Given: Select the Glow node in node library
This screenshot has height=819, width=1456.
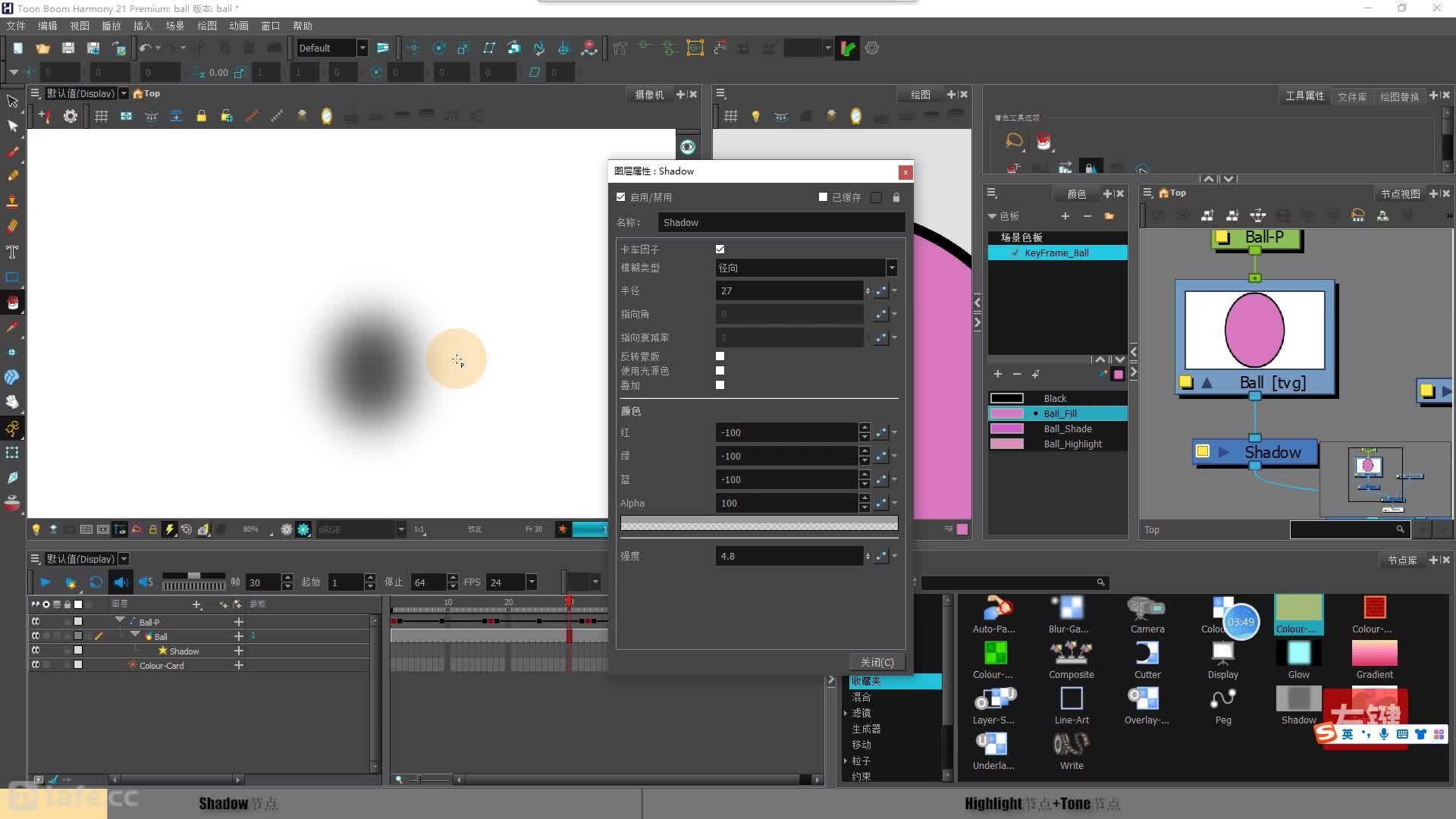Looking at the screenshot, I should pyautogui.click(x=1298, y=660).
